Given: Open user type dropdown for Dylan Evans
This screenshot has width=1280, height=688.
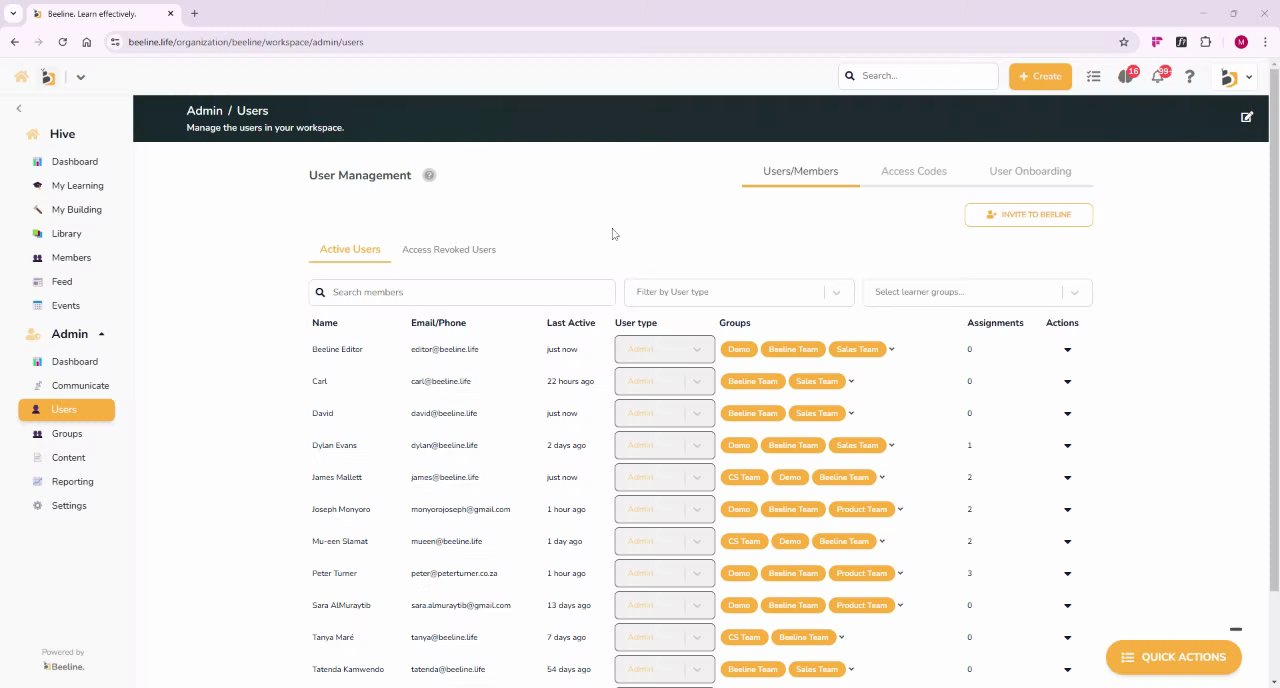Looking at the screenshot, I should pyautogui.click(x=664, y=445).
